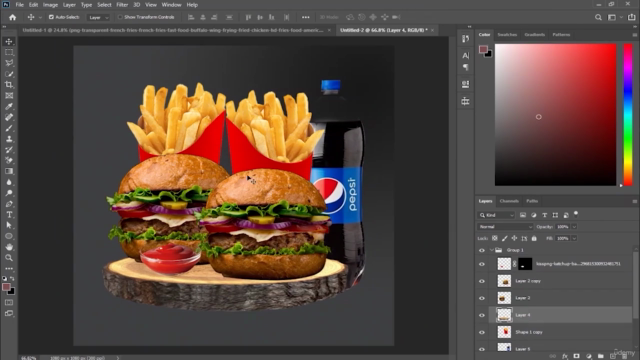Select the Pen tool
Viewport: 640px width, 360px height.
click(x=9, y=204)
